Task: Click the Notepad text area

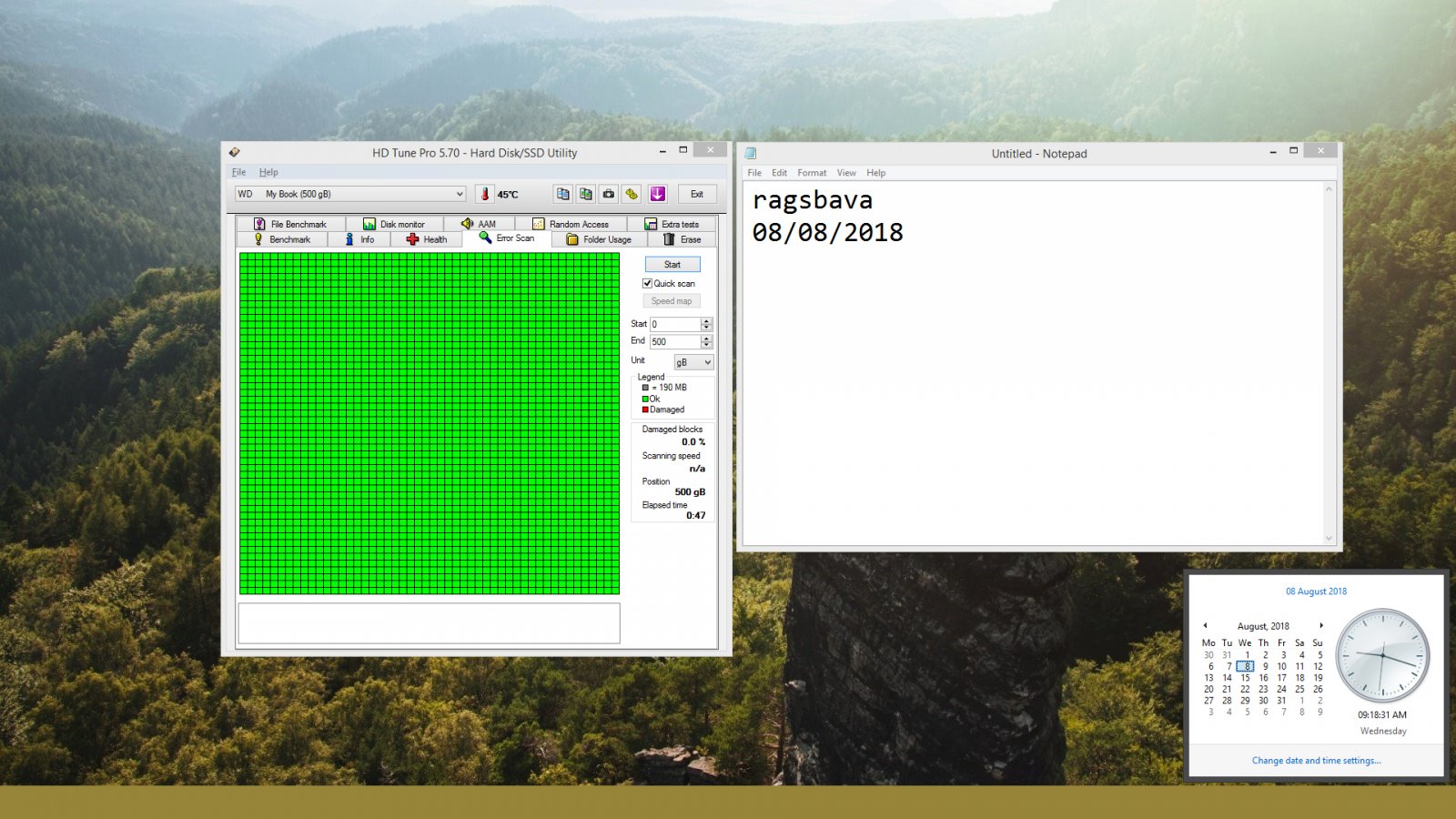Action: click(x=1033, y=364)
